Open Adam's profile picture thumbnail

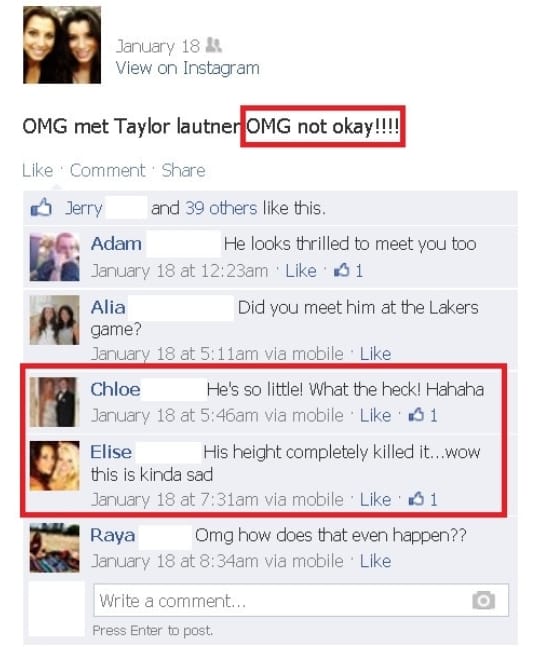pos(54,257)
